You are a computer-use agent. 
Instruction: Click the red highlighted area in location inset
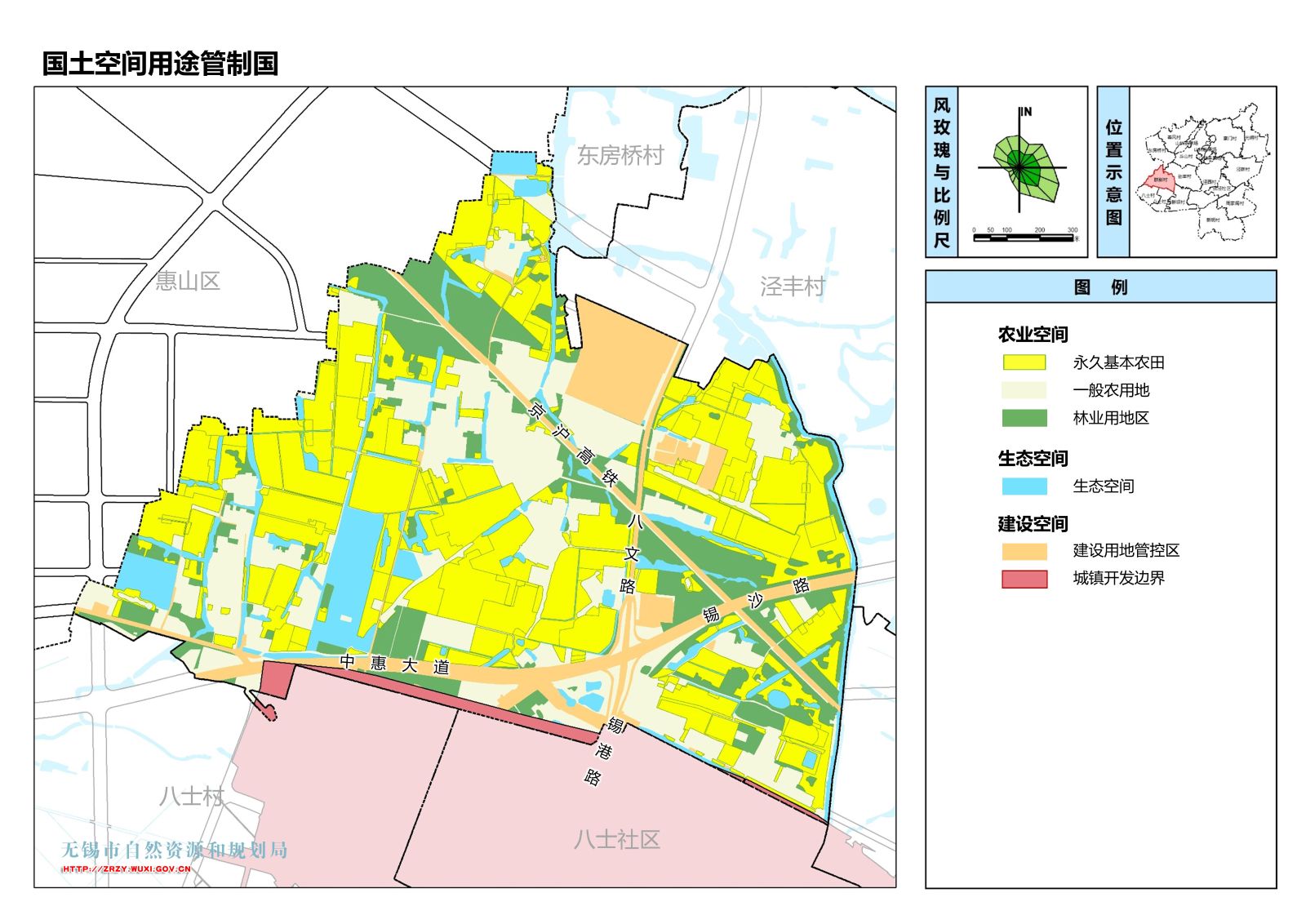pos(1159,180)
